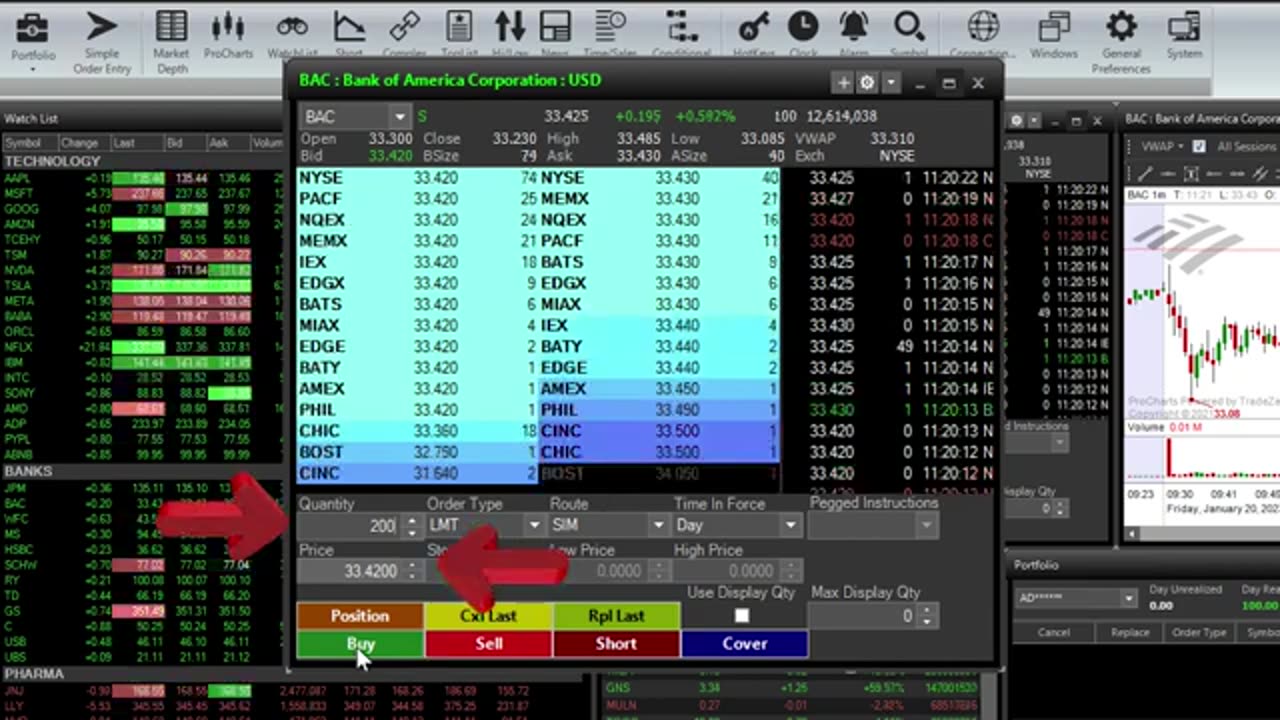Select the AAPL row in Watch List
The height and width of the screenshot is (720, 1280).
[x=141, y=178]
